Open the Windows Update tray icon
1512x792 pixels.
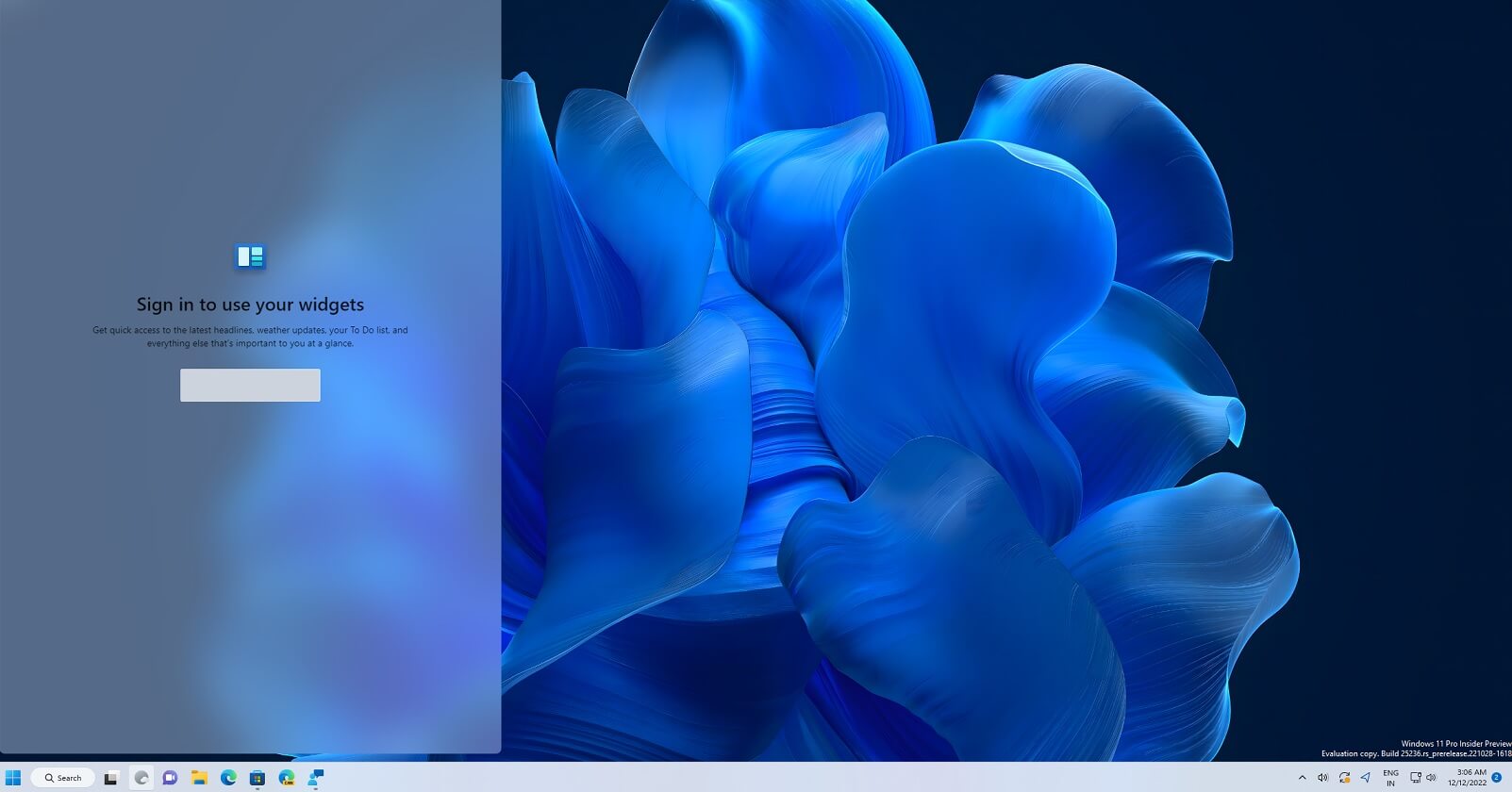pos(1344,778)
